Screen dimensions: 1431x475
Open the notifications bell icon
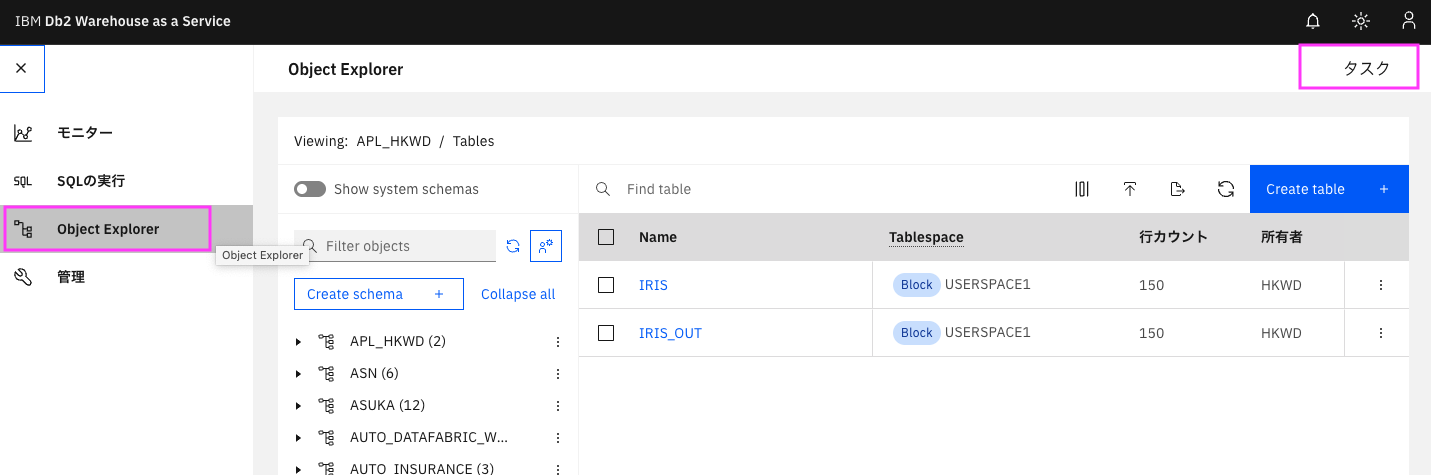tap(1313, 21)
